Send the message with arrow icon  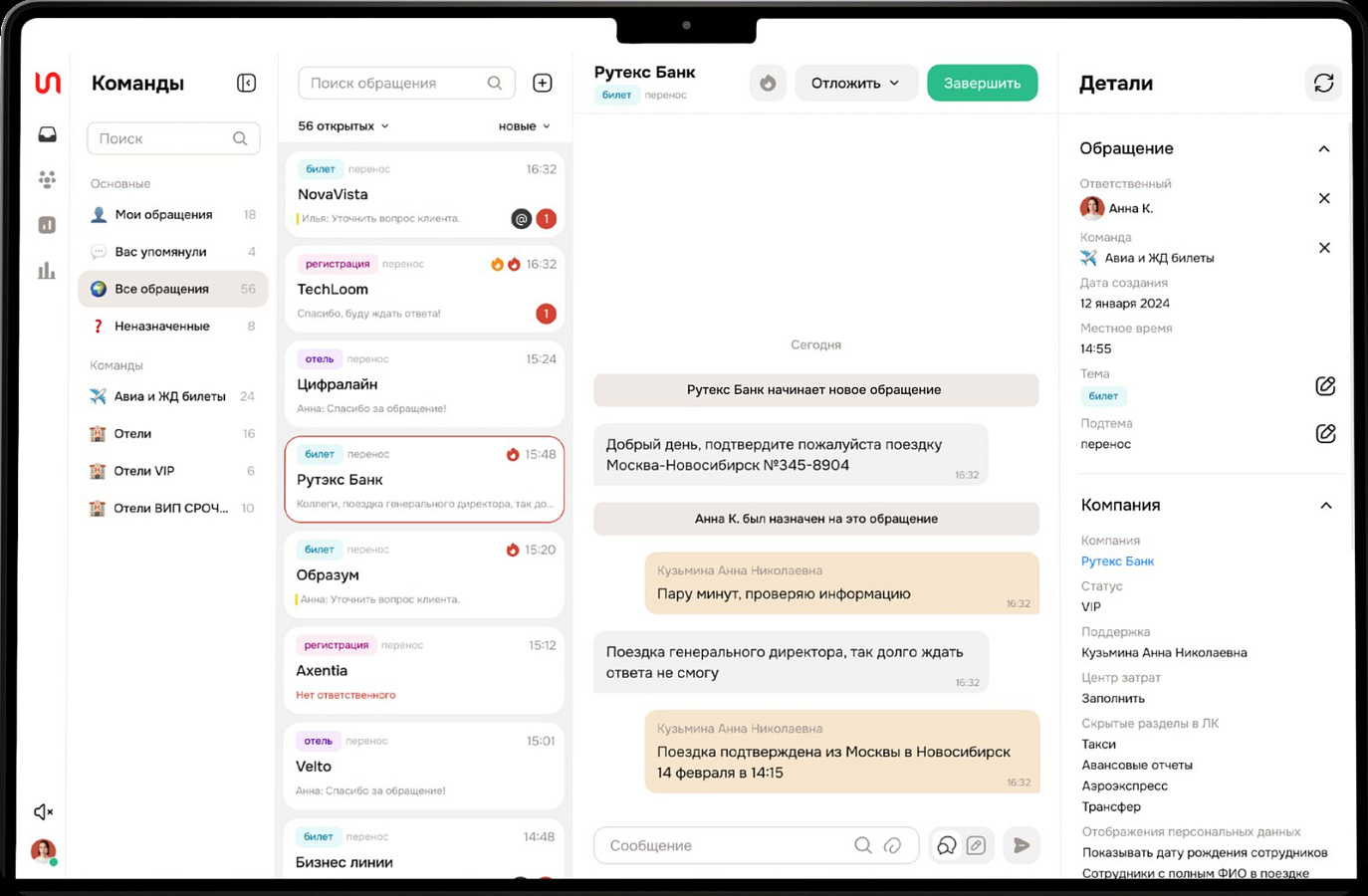coord(1022,845)
